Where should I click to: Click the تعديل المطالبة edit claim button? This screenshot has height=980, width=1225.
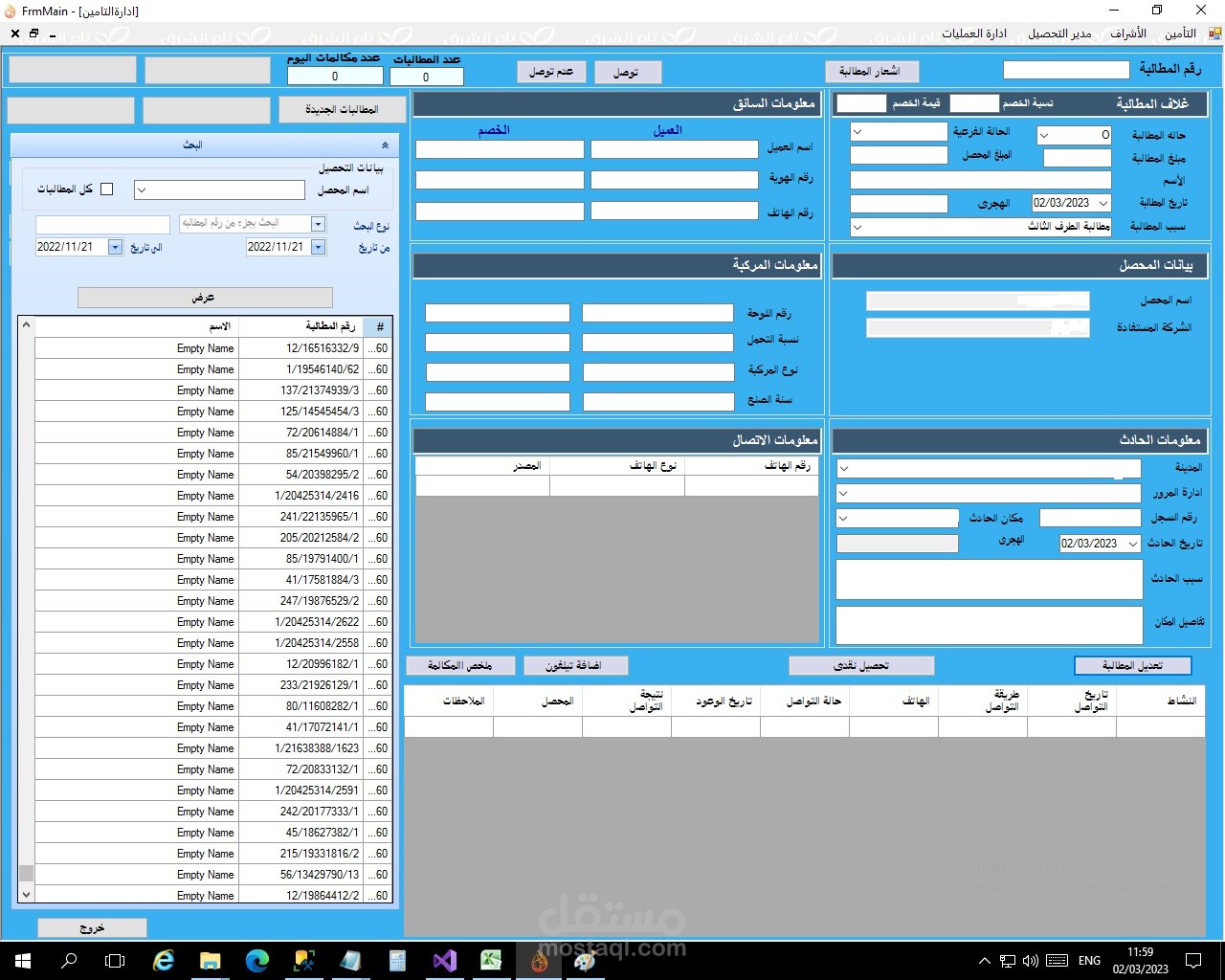(x=1133, y=665)
